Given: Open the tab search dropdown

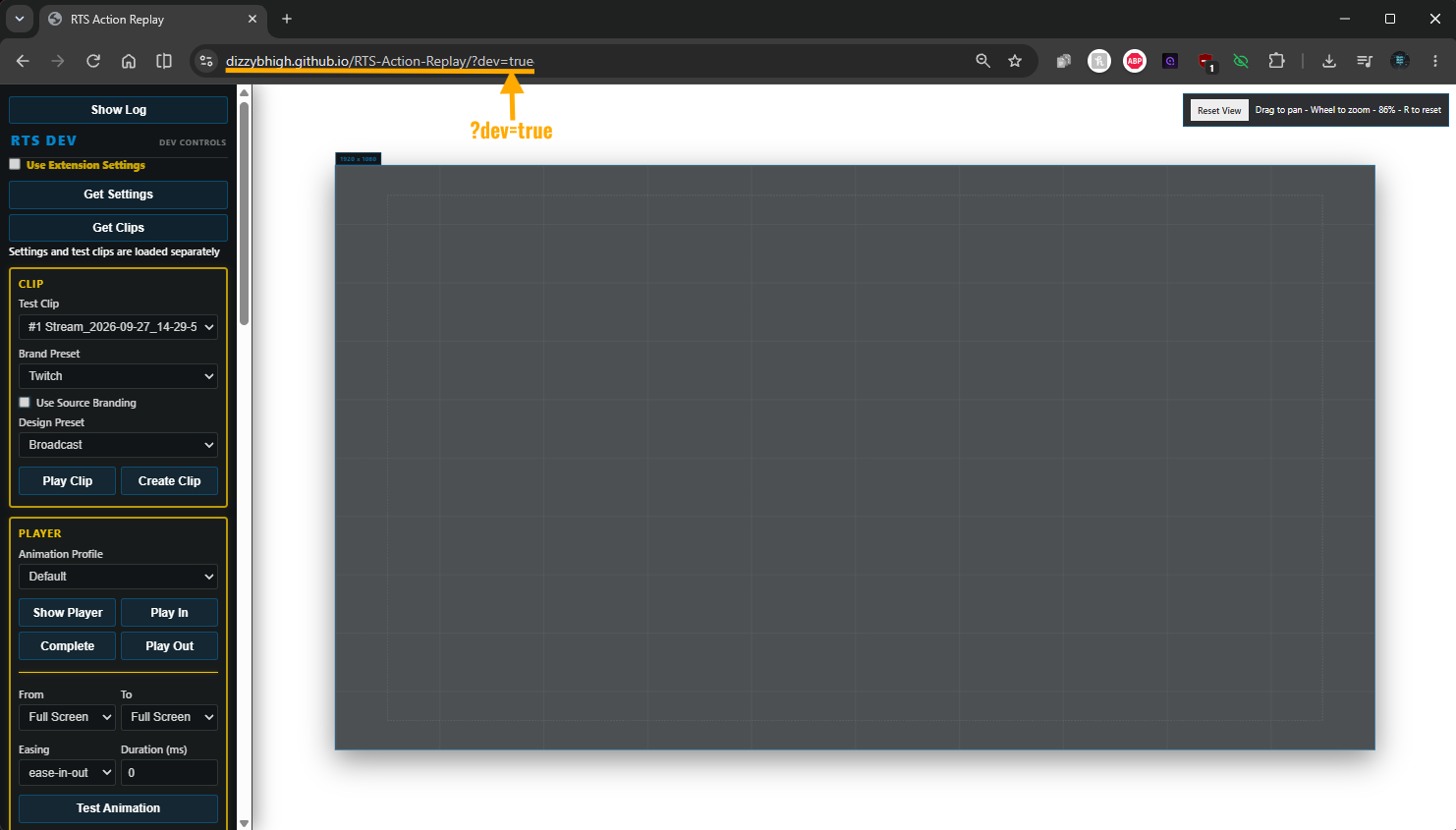Looking at the screenshot, I should coord(20,19).
